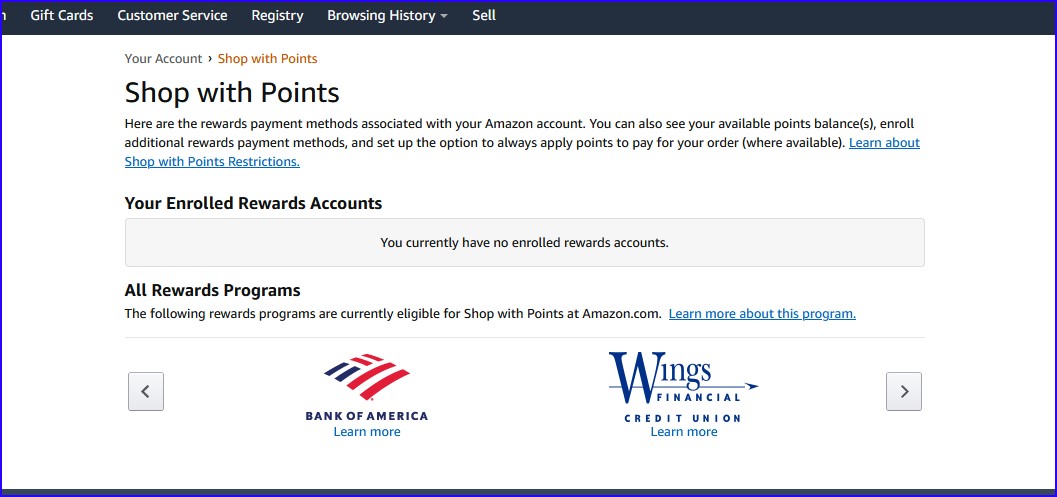Screen dimensions: 1057x497
Task: Open the Browsing History menu label
Action: pos(381,15)
